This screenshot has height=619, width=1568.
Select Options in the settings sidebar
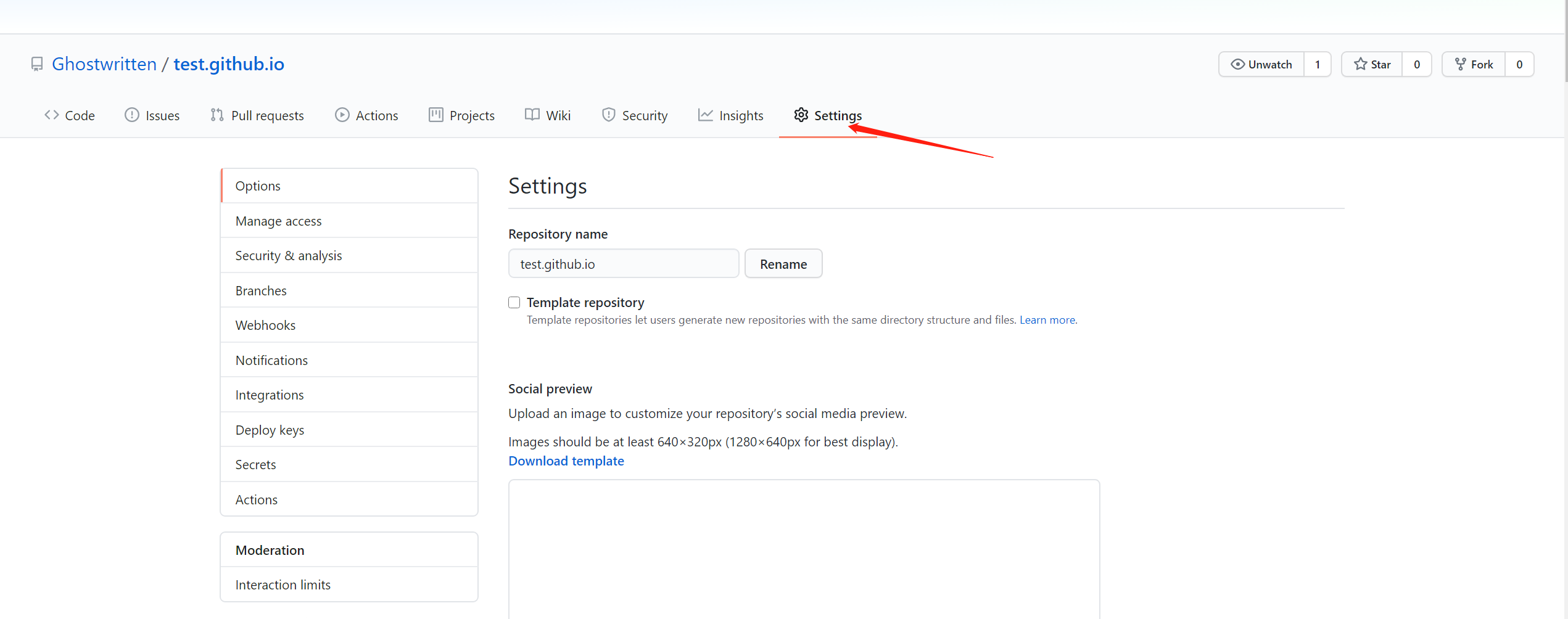point(350,186)
